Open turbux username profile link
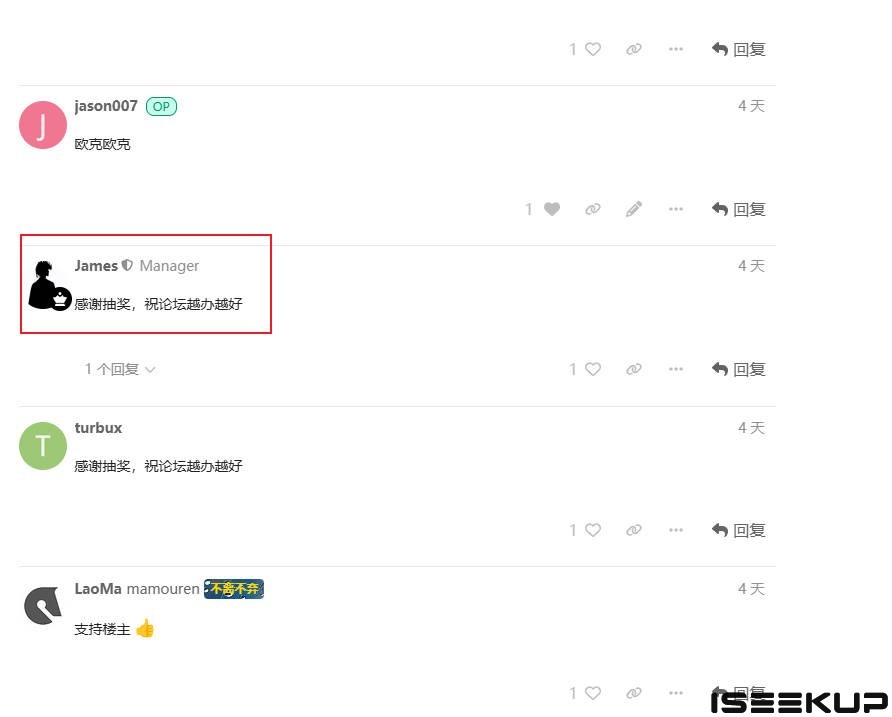The width and height of the screenshot is (892, 717). click(x=98, y=428)
